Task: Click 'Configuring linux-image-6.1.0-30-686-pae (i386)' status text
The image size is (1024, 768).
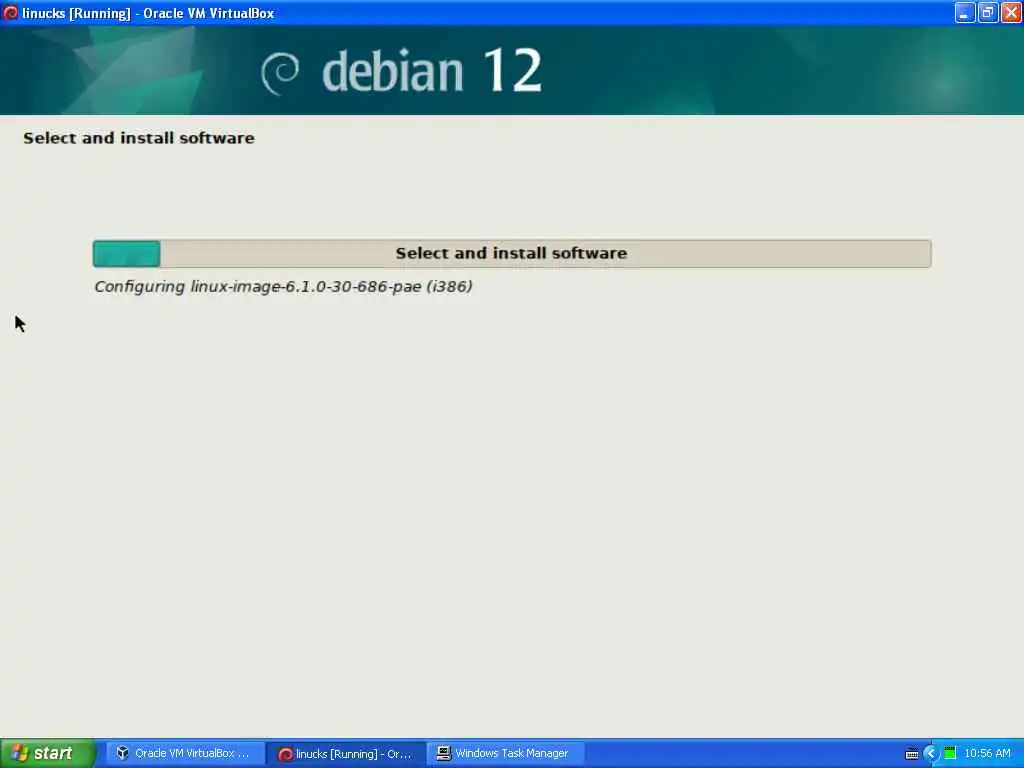Action: pyautogui.click(x=283, y=287)
